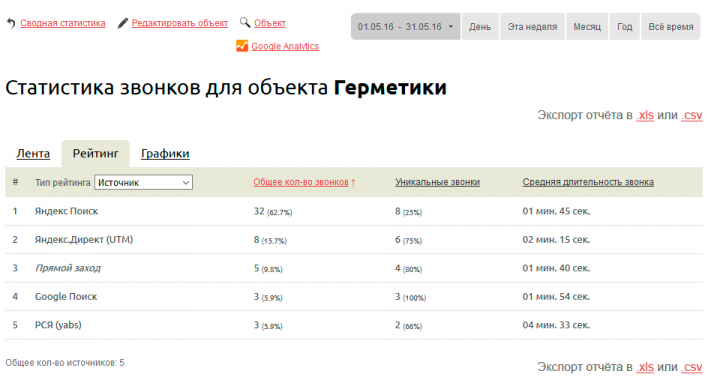Screen dimensions: 720x380
Task: Click the РСЯ (yabs) source row
Action: [x=354, y=325]
